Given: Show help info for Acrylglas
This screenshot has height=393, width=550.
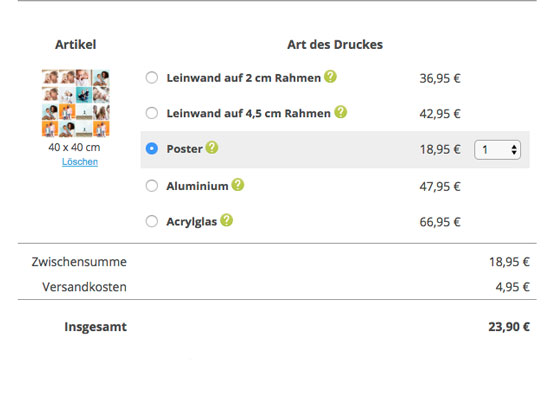Looking at the screenshot, I should [227, 220].
